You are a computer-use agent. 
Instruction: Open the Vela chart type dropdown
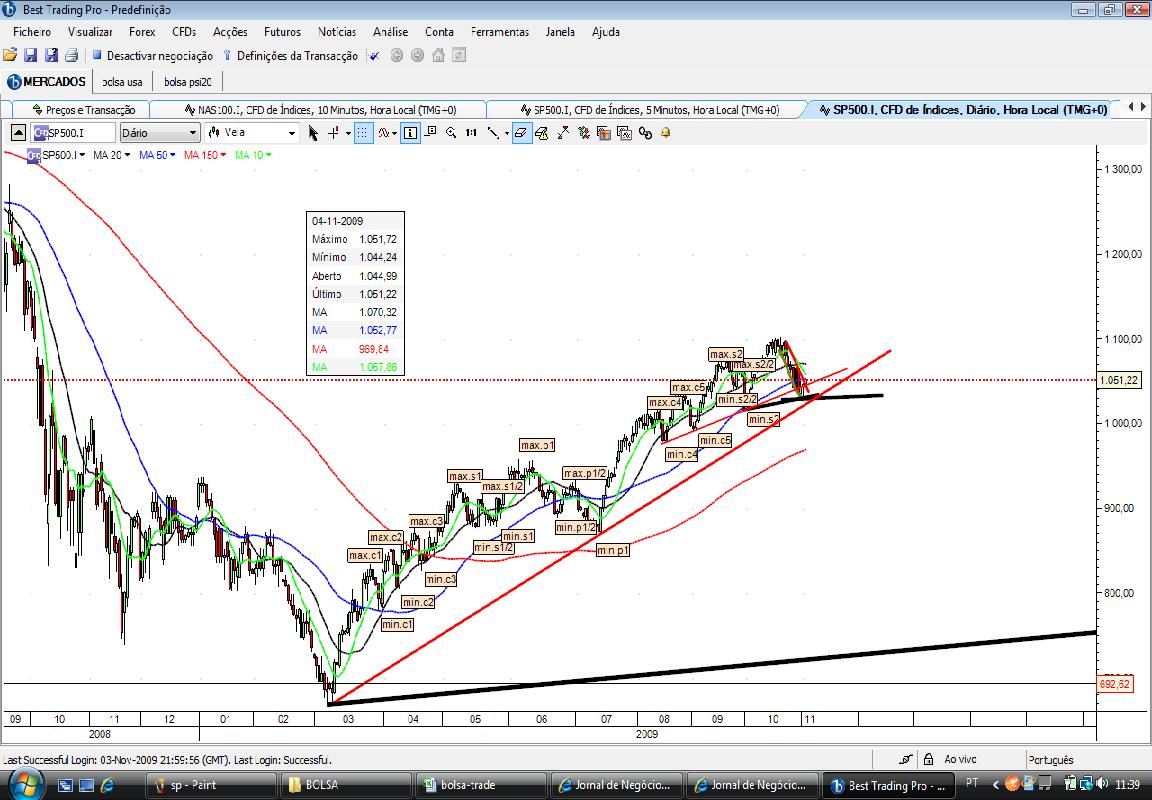(x=251, y=133)
